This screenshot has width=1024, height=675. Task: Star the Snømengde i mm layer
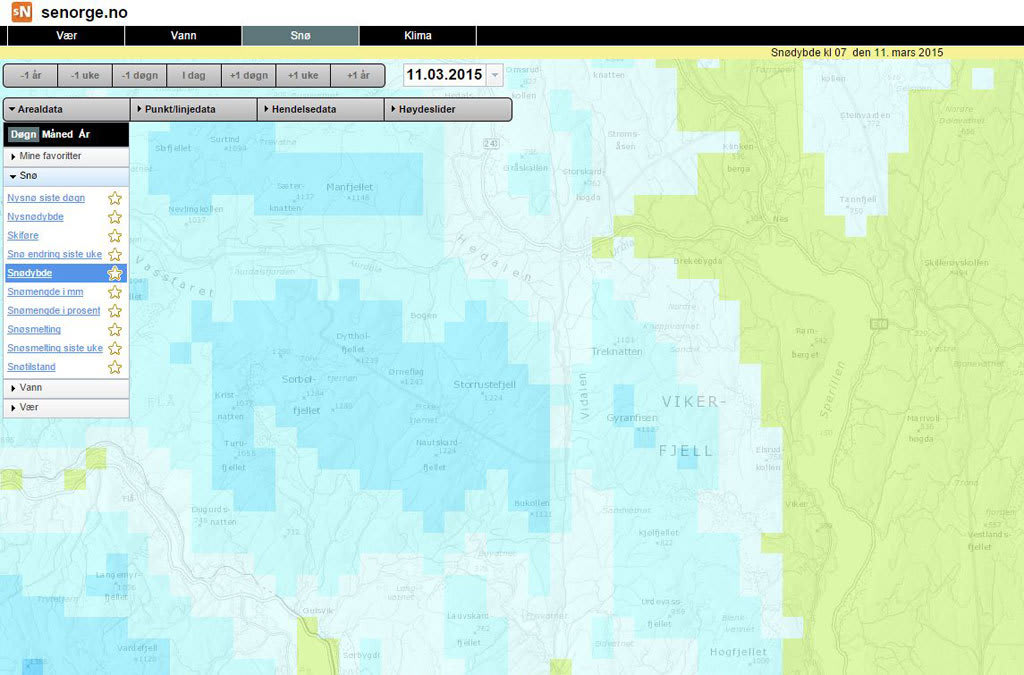coord(115,292)
